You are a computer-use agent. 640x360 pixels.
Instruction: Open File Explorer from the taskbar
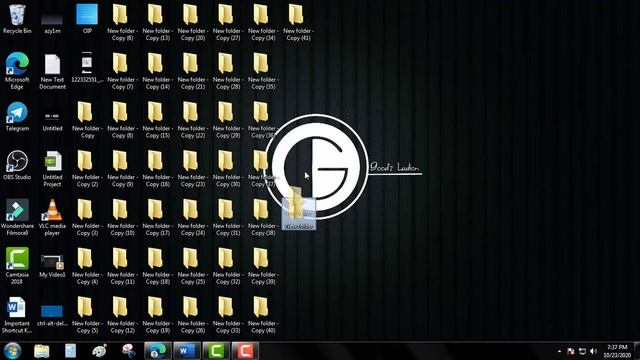(42, 351)
